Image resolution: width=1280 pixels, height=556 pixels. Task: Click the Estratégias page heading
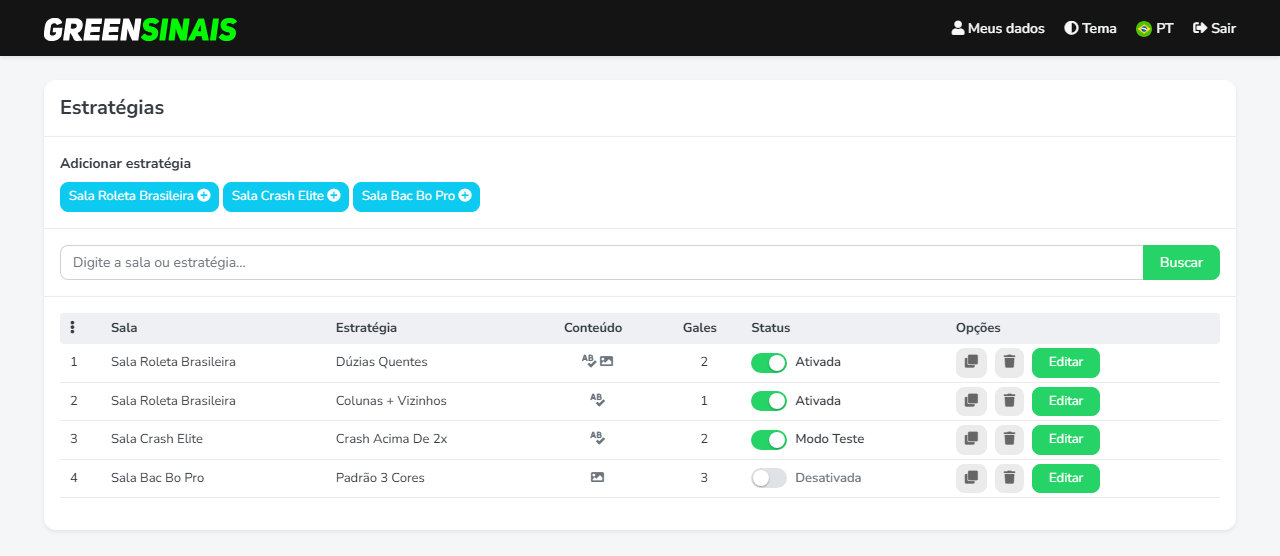tap(112, 108)
